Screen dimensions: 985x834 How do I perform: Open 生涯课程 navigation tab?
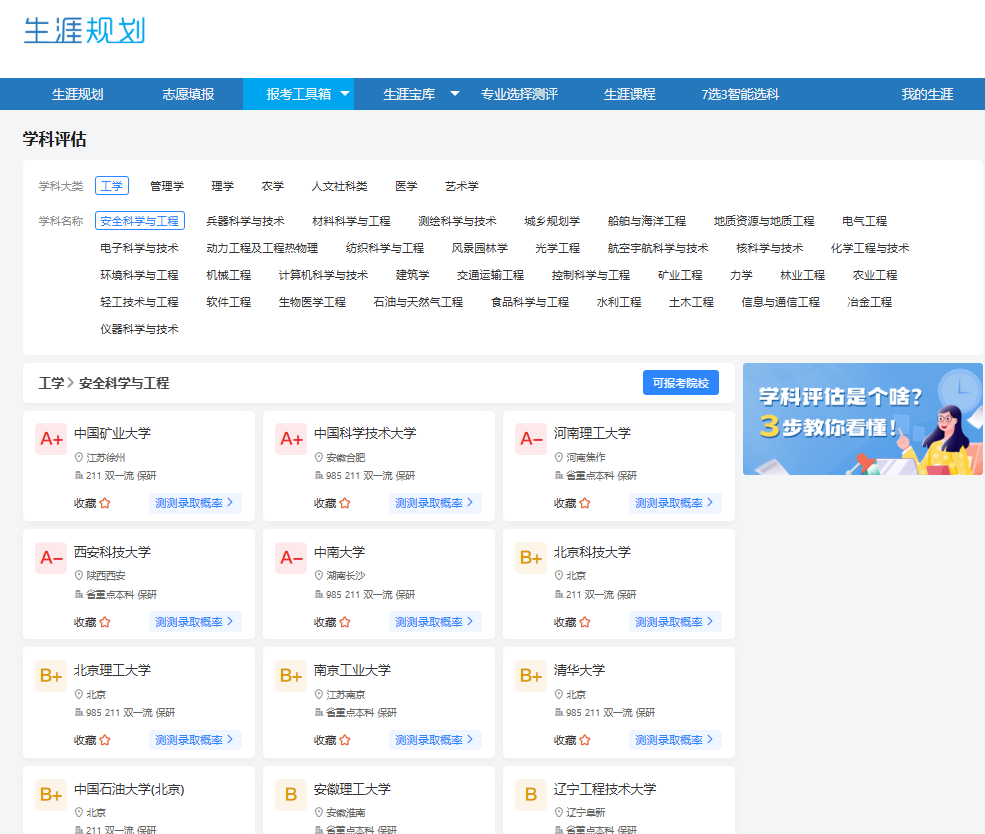[x=629, y=94]
